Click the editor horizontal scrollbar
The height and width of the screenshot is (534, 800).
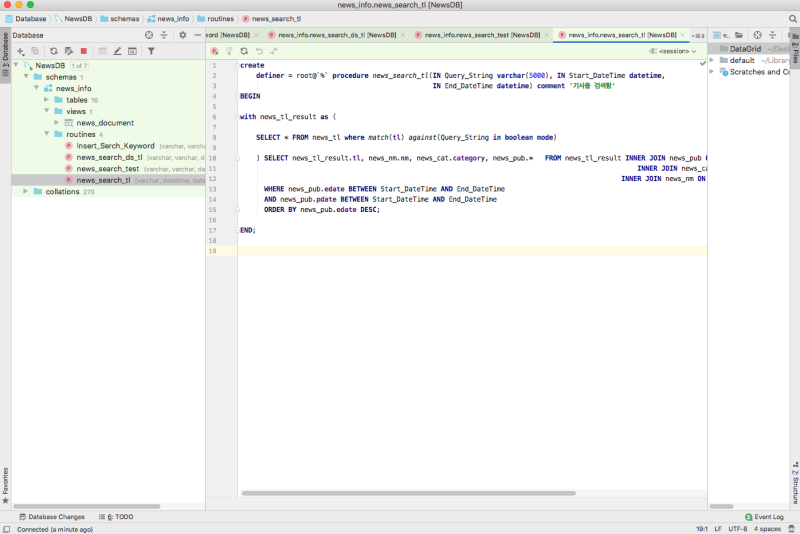[x=409, y=493]
